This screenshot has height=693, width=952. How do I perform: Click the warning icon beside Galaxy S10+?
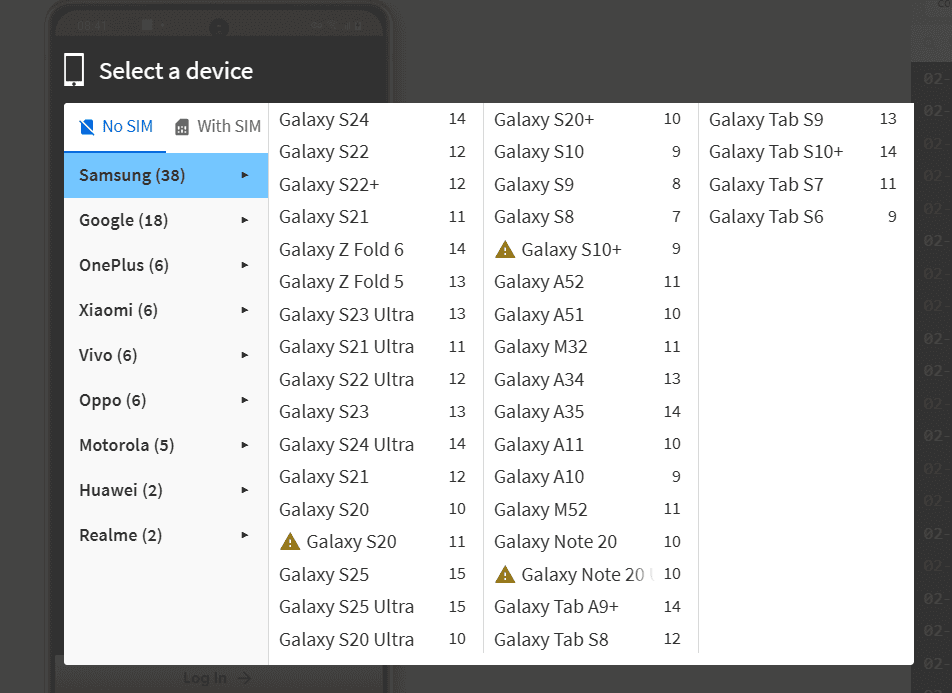click(x=505, y=250)
